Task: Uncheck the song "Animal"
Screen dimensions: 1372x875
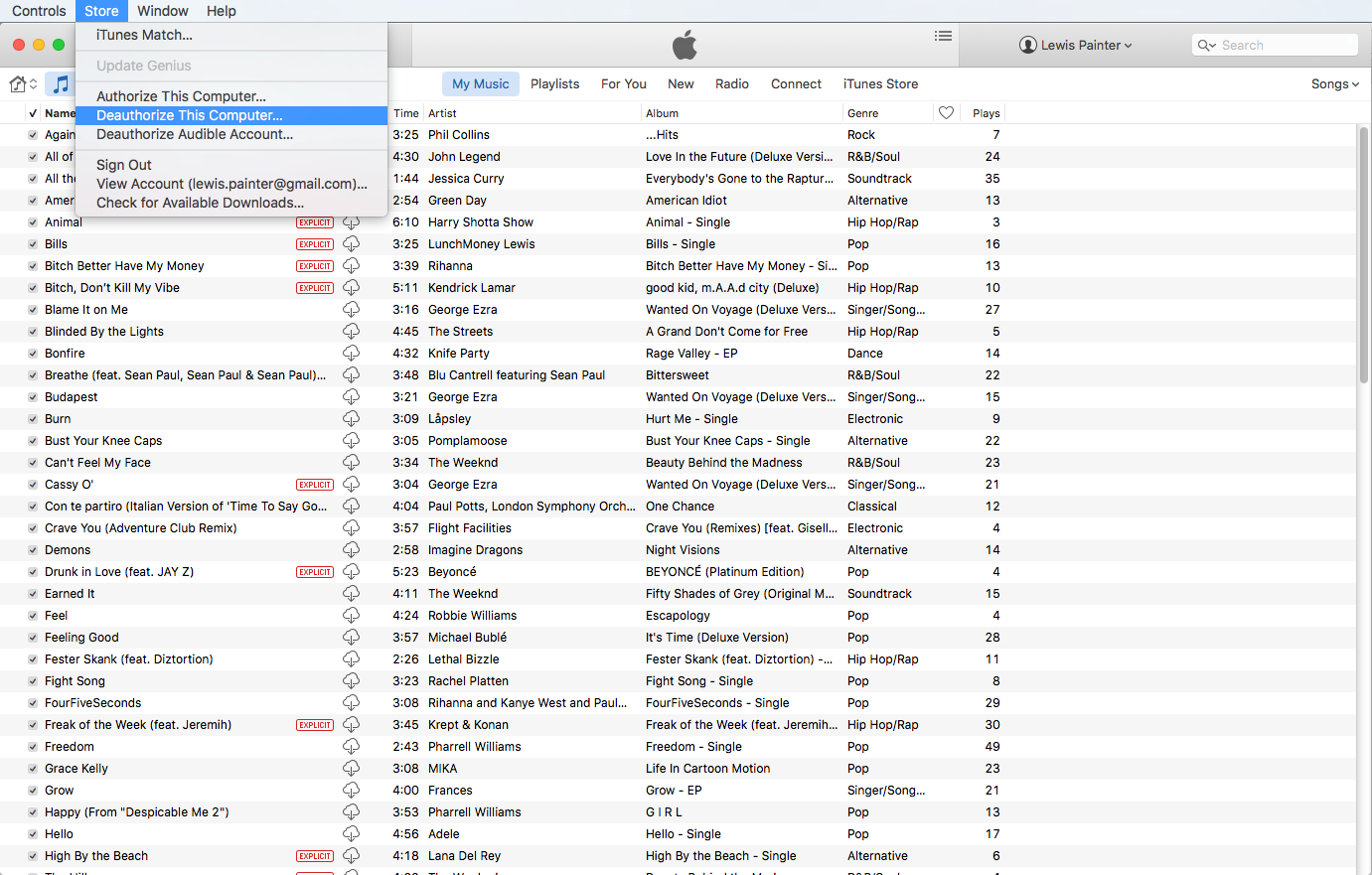Action: 32,221
